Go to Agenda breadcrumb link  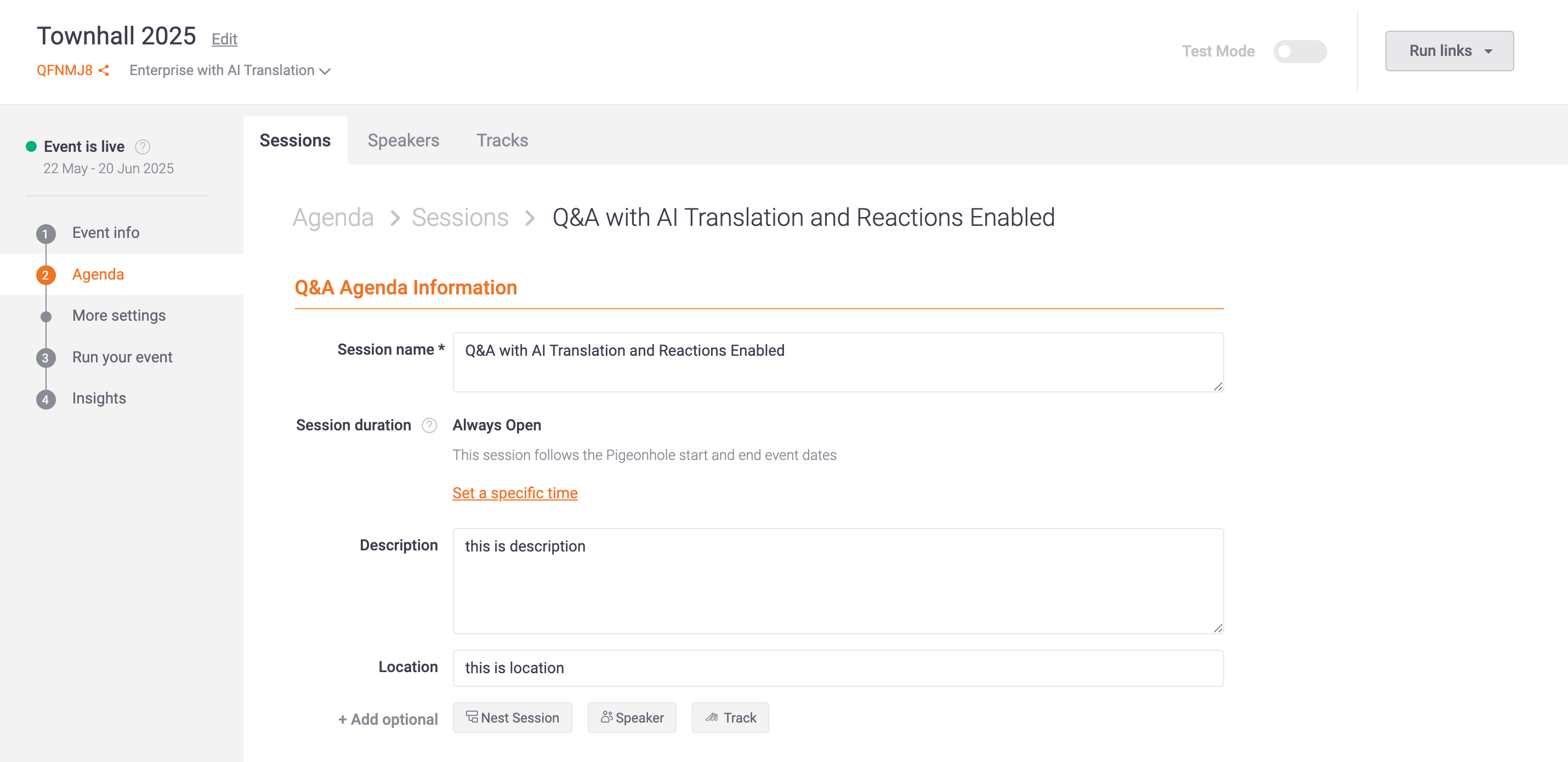(333, 218)
